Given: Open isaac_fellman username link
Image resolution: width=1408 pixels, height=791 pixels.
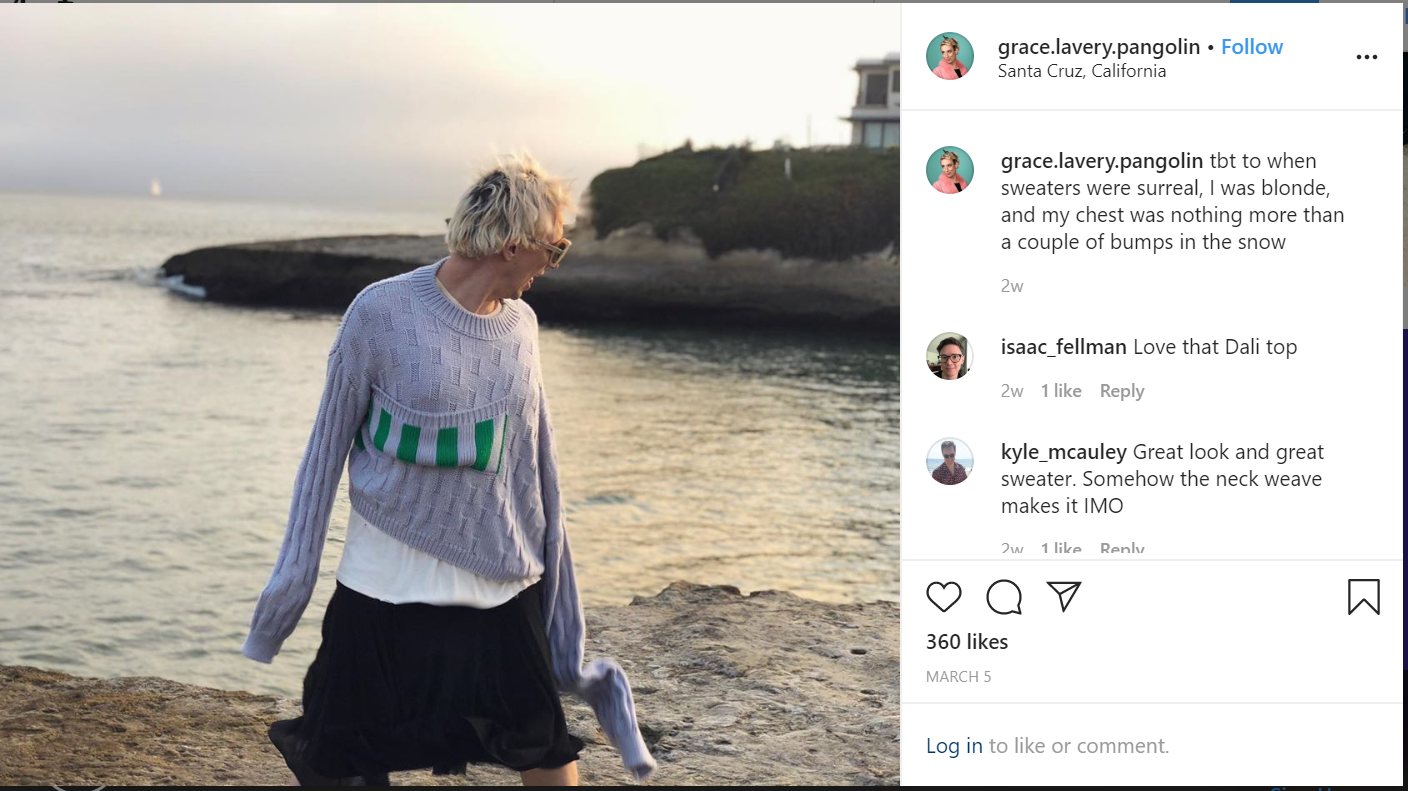Looking at the screenshot, I should (x=1064, y=347).
